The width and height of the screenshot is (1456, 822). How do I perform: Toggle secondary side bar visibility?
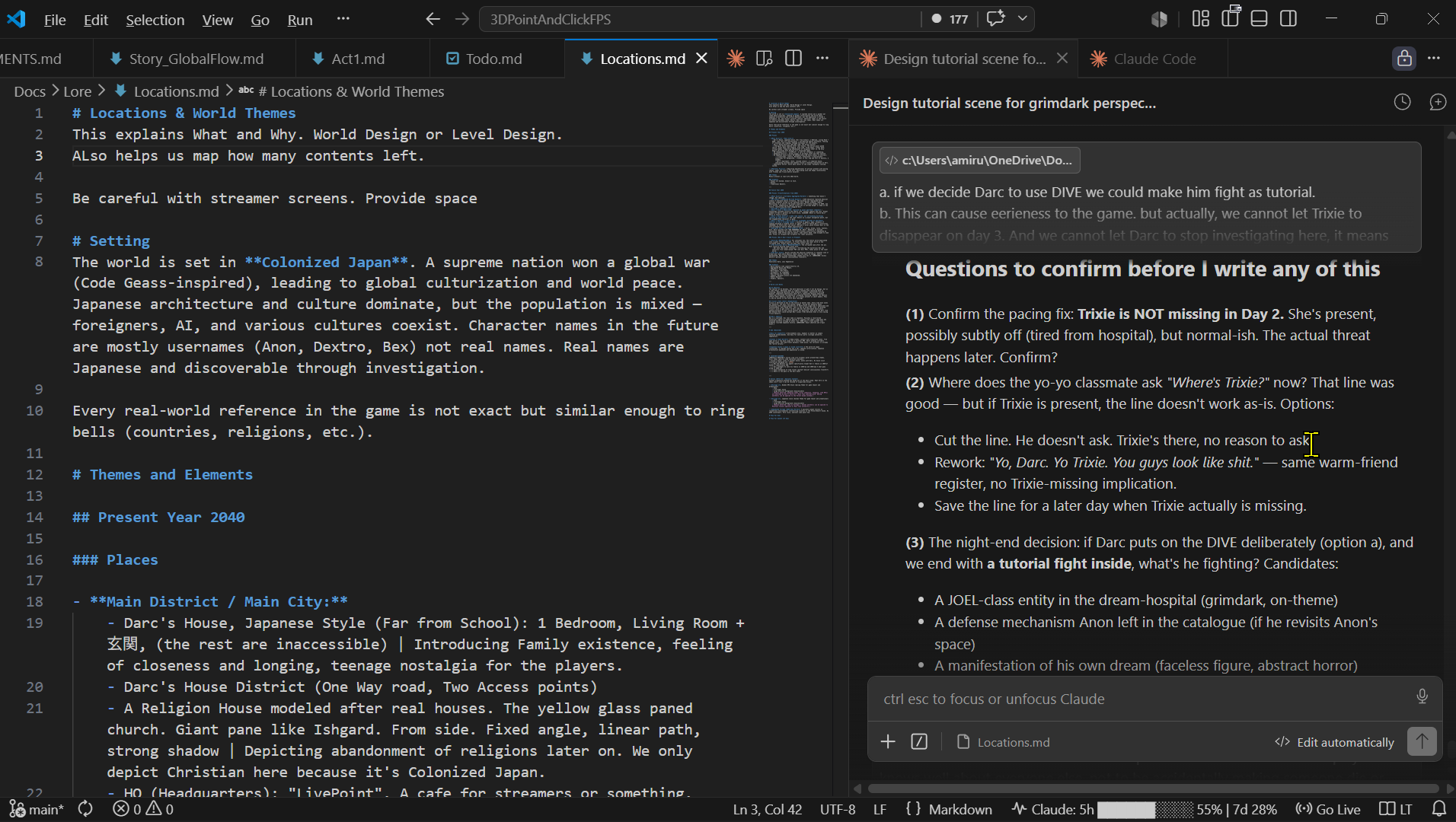point(1288,18)
